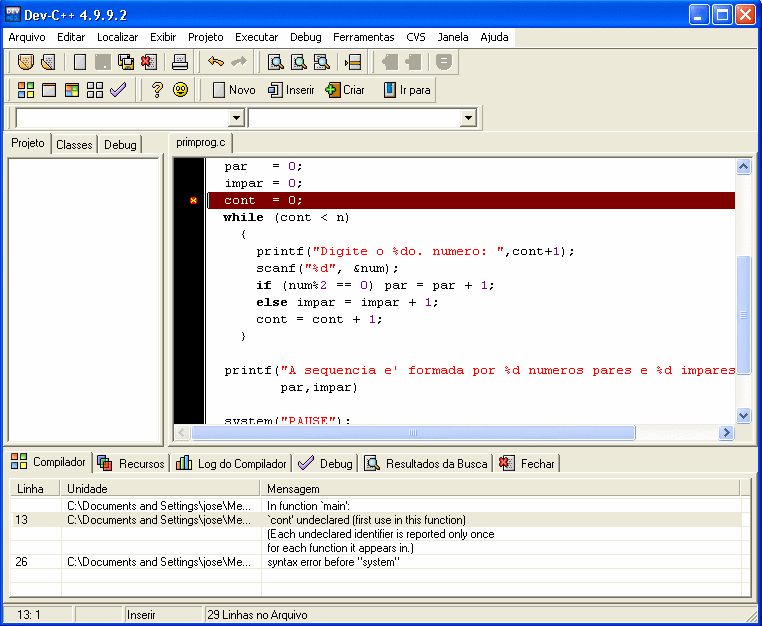Click the Ir para button
Image resolution: width=762 pixels, height=626 pixels.
pos(406,90)
